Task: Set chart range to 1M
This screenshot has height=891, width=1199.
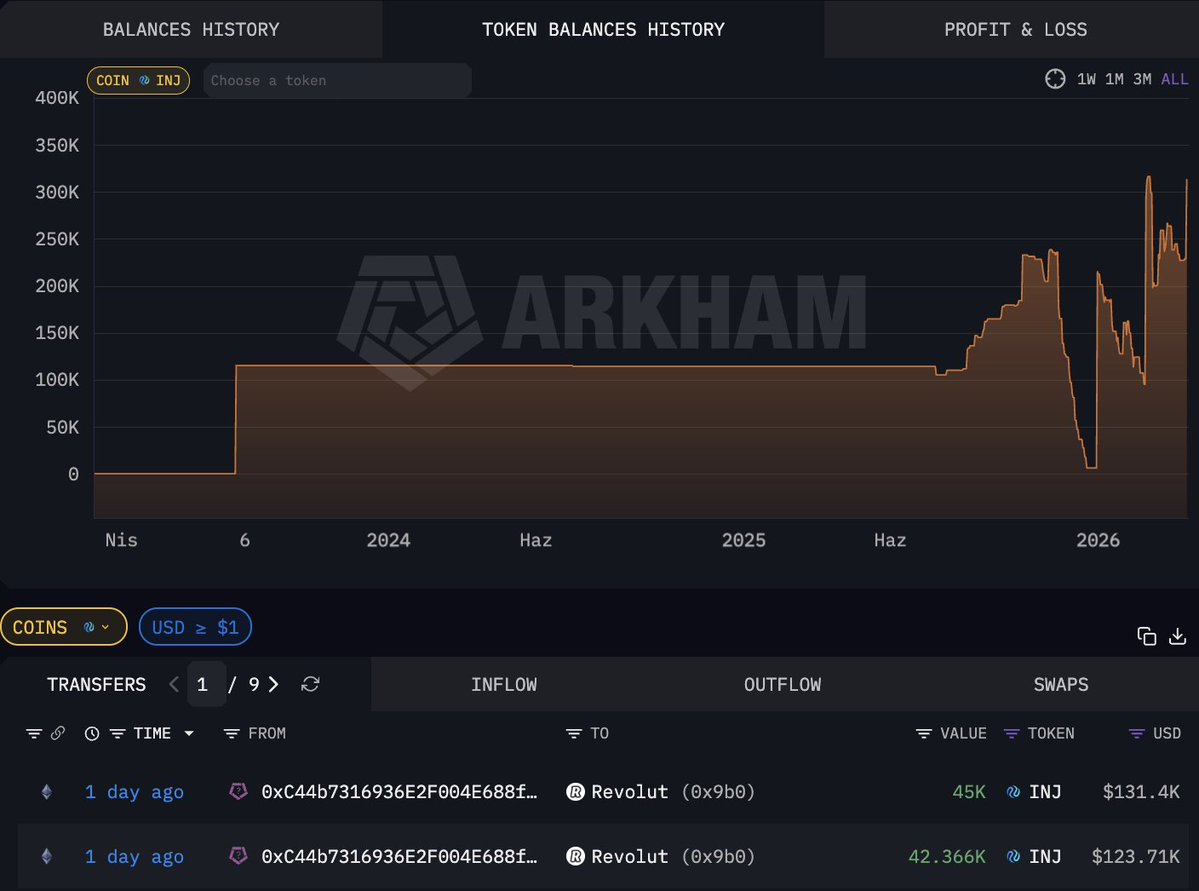Action: [1114, 79]
